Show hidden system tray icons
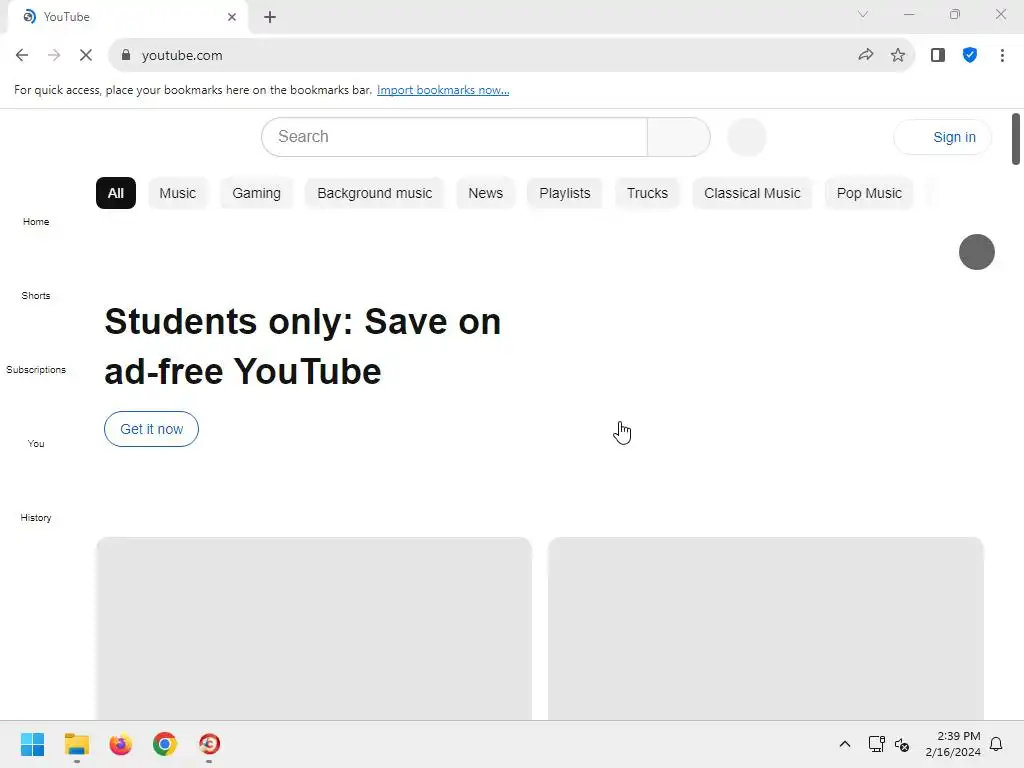The image size is (1024, 768). 844,744
